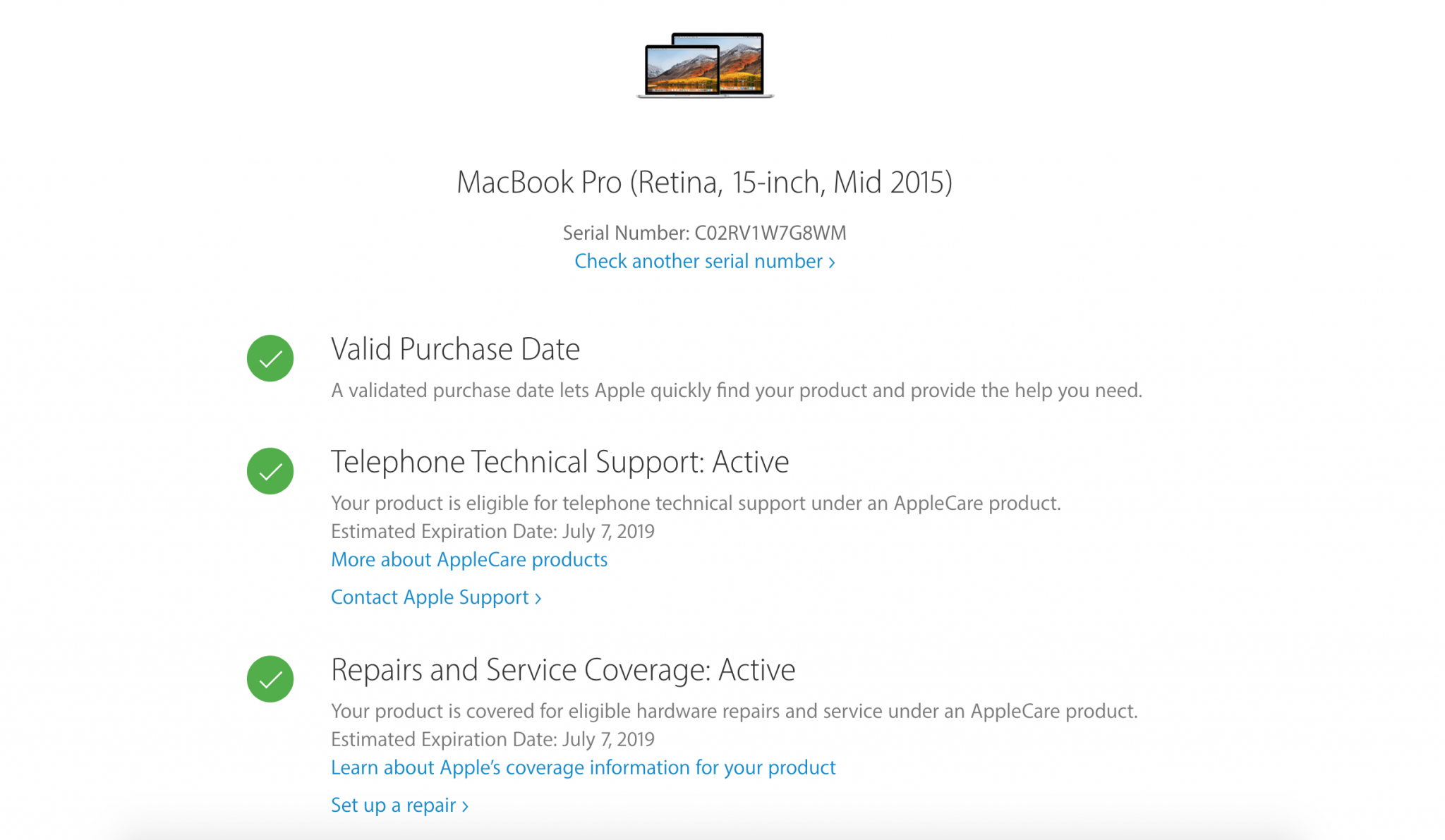Image resolution: width=1445 pixels, height=840 pixels.
Task: Click the Telephone Technical Support: Active heading
Action: (x=560, y=462)
